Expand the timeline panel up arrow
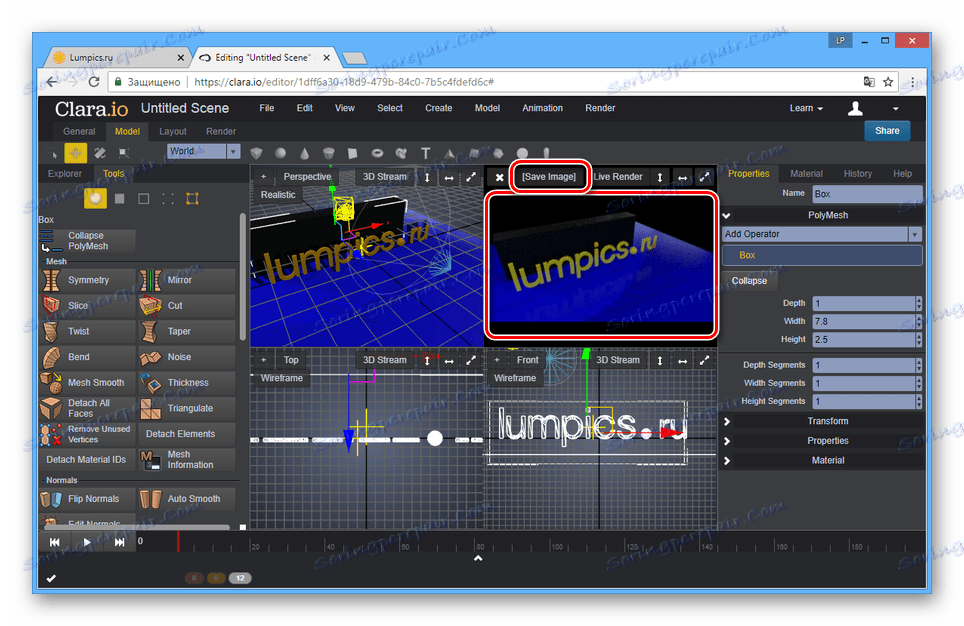Screen dimensions: 964x626 pos(478,558)
